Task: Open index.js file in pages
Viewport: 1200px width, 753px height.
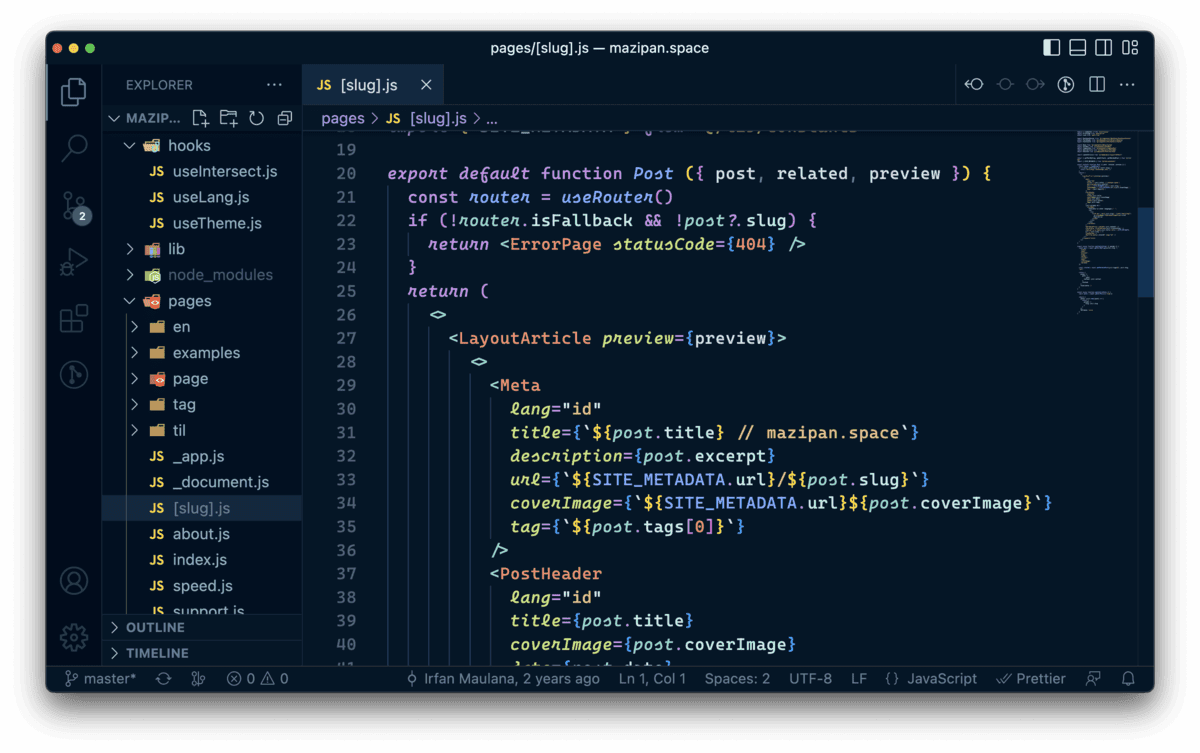Action: (202, 560)
